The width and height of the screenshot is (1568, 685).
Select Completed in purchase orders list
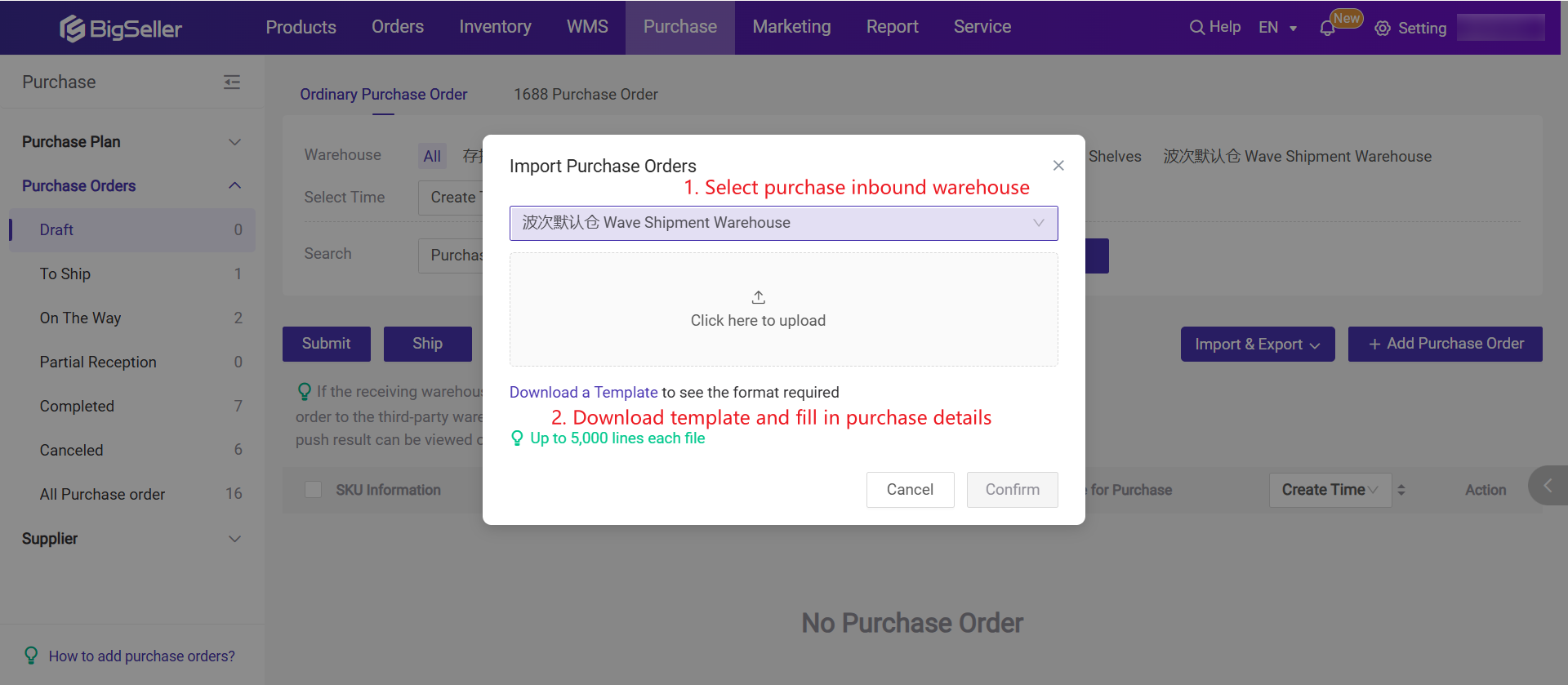point(77,407)
